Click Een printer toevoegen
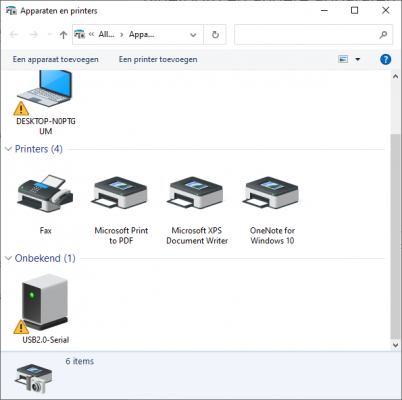 (158, 59)
